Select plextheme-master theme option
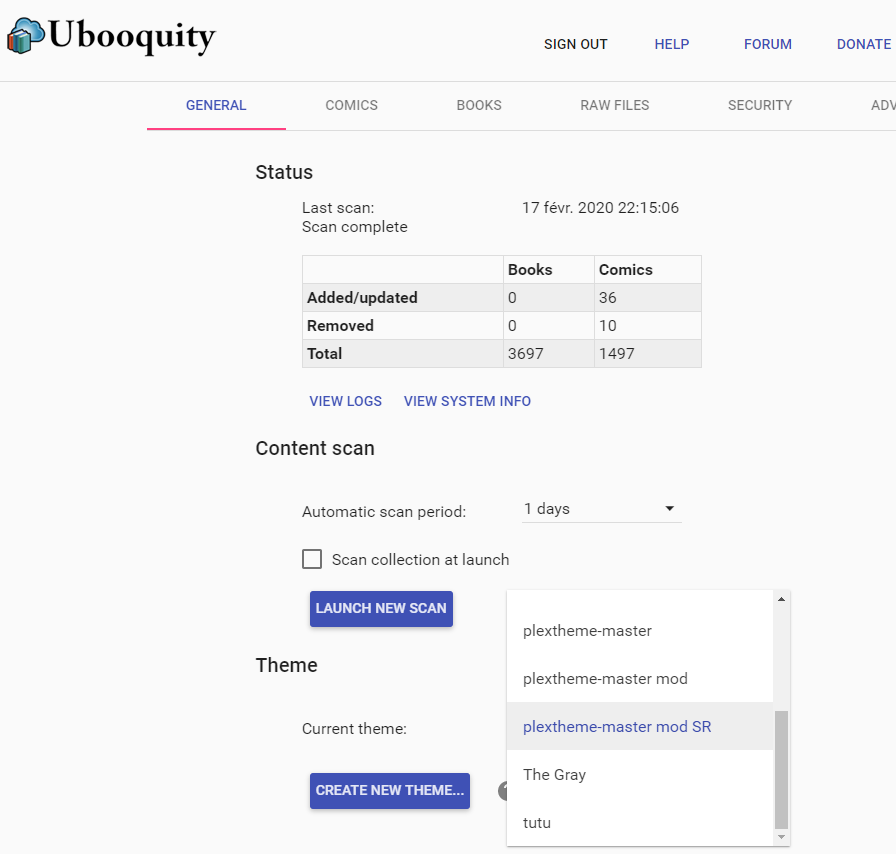 click(x=640, y=630)
